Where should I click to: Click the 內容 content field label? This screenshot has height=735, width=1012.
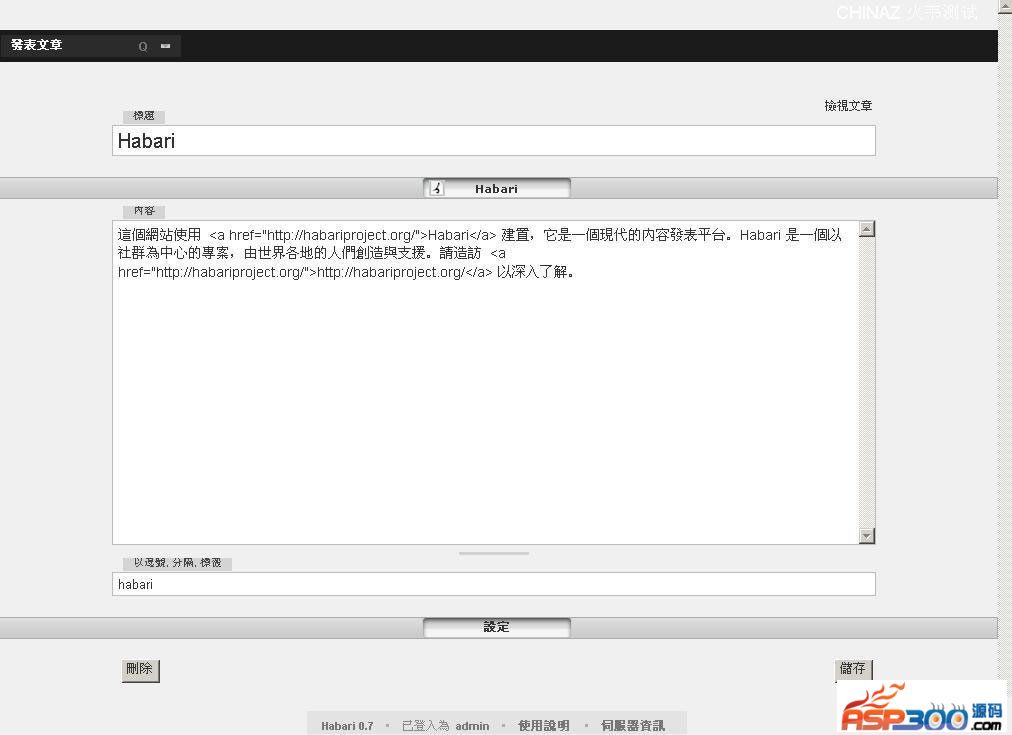(144, 211)
